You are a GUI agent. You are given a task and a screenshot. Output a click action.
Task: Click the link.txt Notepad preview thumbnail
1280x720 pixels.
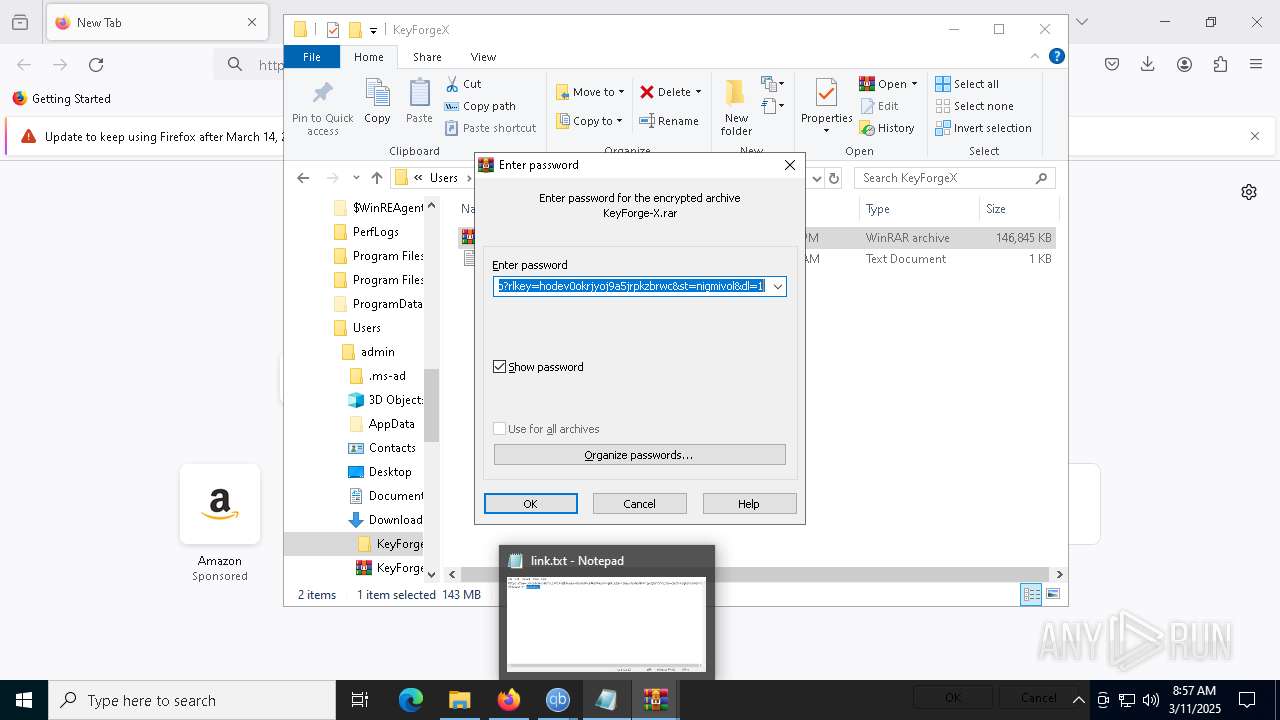pyautogui.click(x=606, y=624)
